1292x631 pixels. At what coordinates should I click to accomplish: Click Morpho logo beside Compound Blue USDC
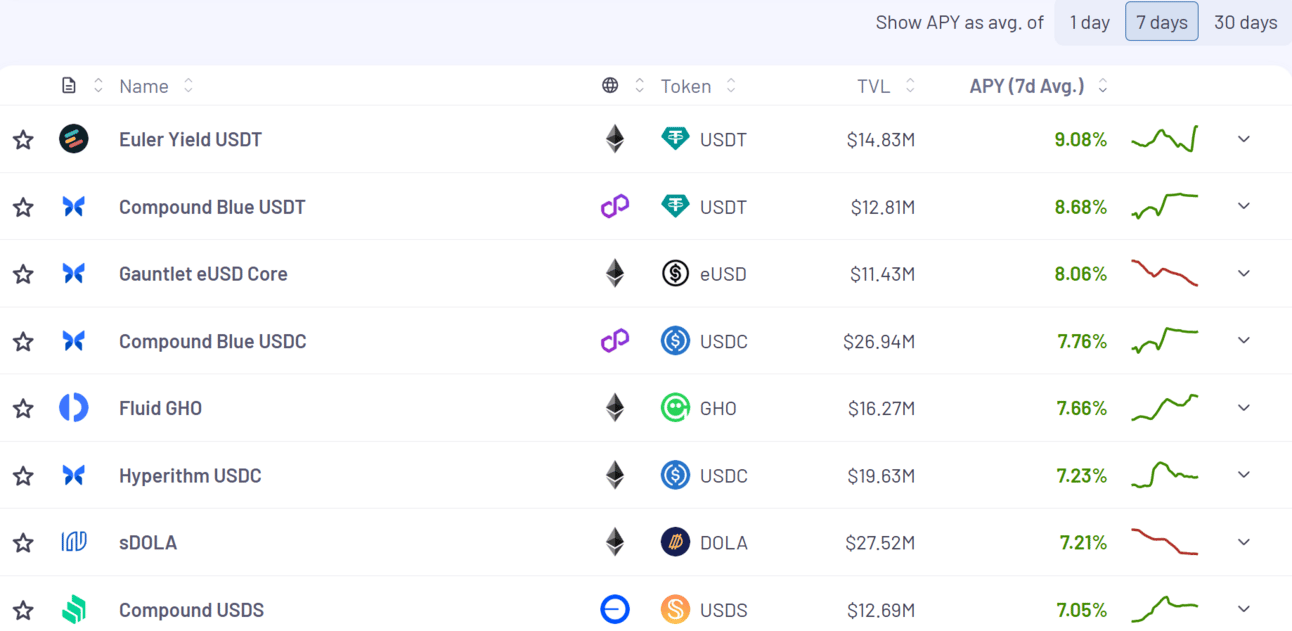coord(73,341)
